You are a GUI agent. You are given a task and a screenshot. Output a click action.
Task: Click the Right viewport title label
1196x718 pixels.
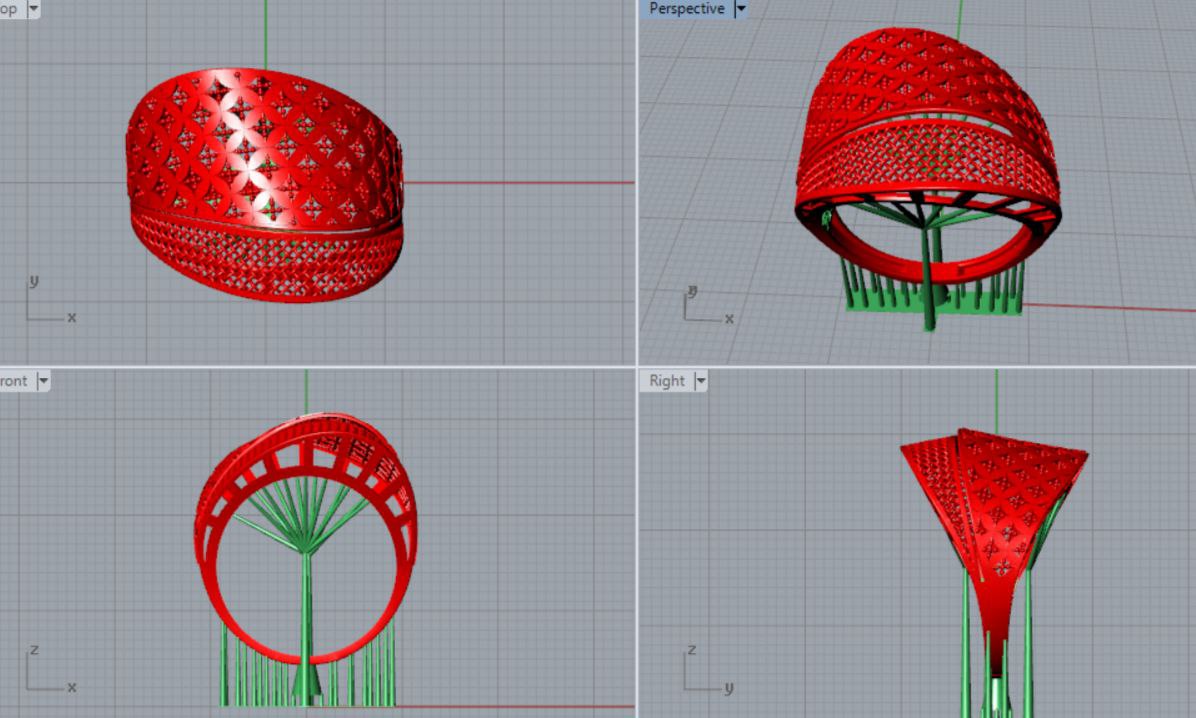[667, 381]
